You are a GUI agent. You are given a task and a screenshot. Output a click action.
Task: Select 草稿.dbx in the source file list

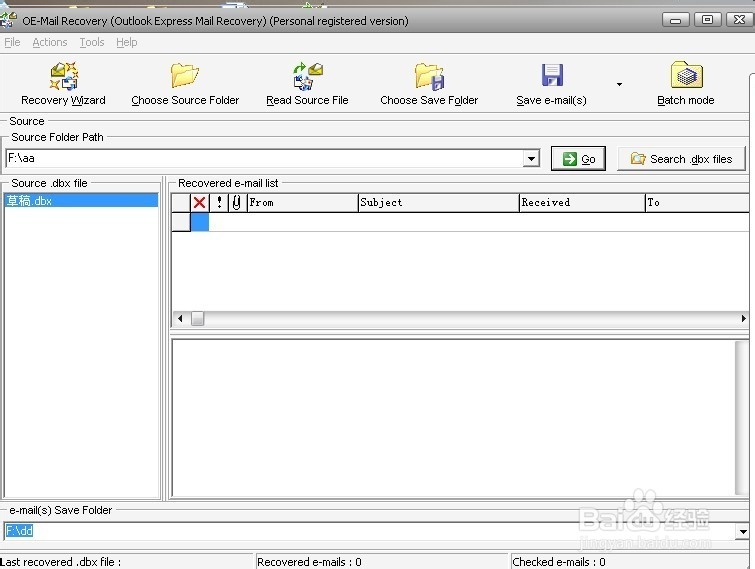[81, 201]
